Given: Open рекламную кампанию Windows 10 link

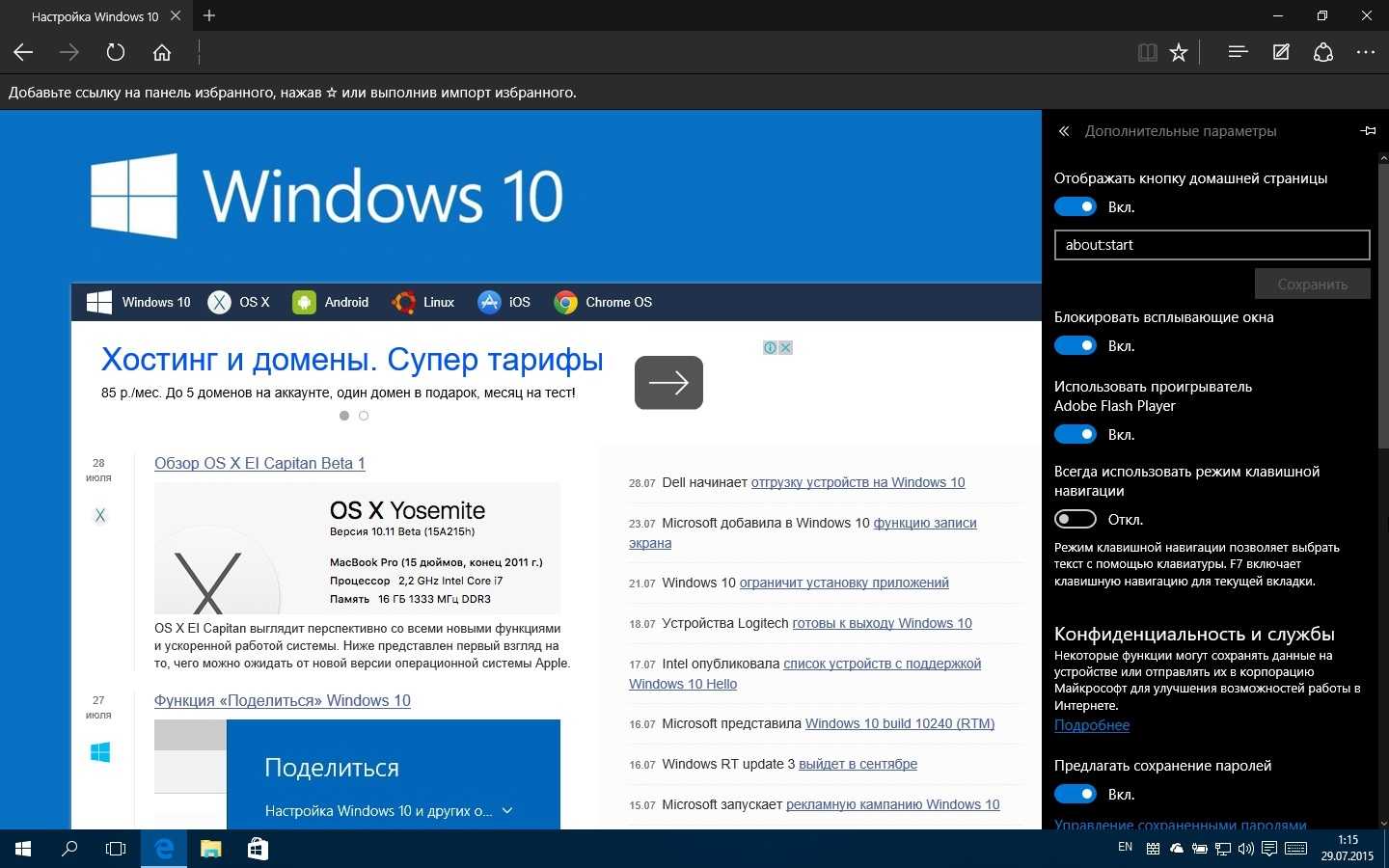Looking at the screenshot, I should coord(892,804).
